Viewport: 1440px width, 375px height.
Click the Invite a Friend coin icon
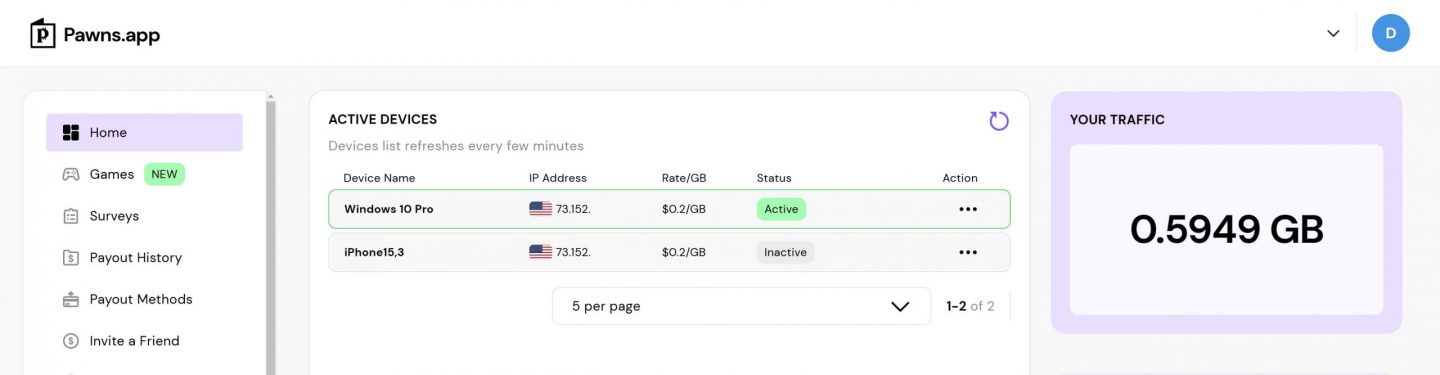[71, 341]
